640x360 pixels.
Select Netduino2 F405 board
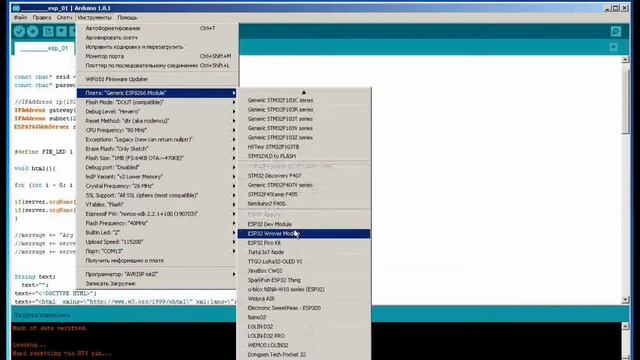[304, 203]
